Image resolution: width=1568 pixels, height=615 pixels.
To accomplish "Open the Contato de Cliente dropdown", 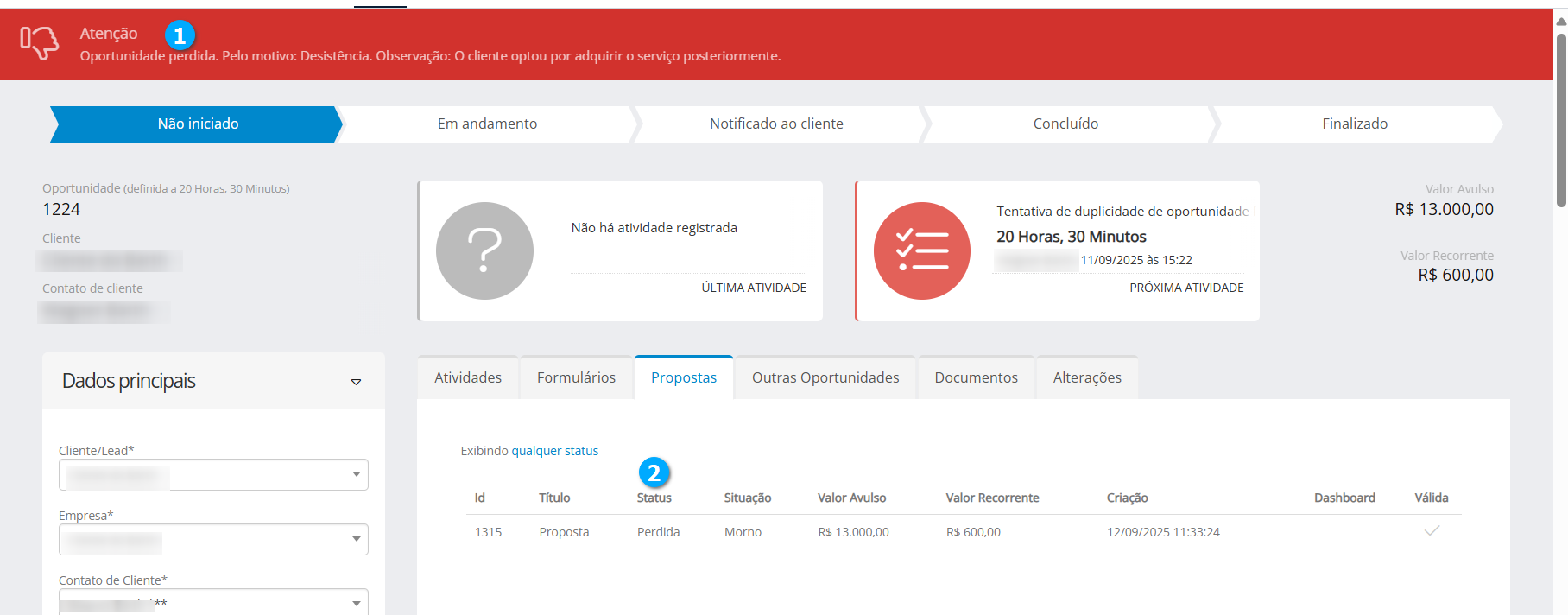I will (x=356, y=603).
